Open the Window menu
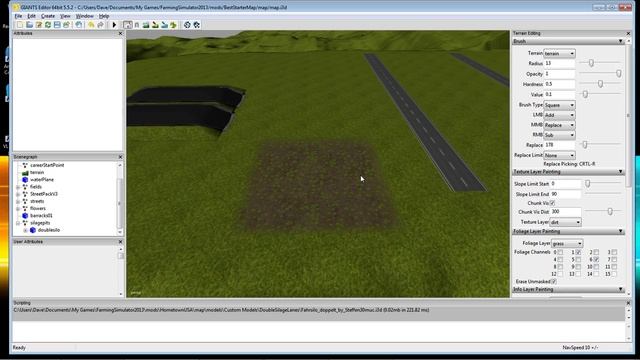Screen dimensions: 640x360 pyautogui.click(x=84, y=16)
